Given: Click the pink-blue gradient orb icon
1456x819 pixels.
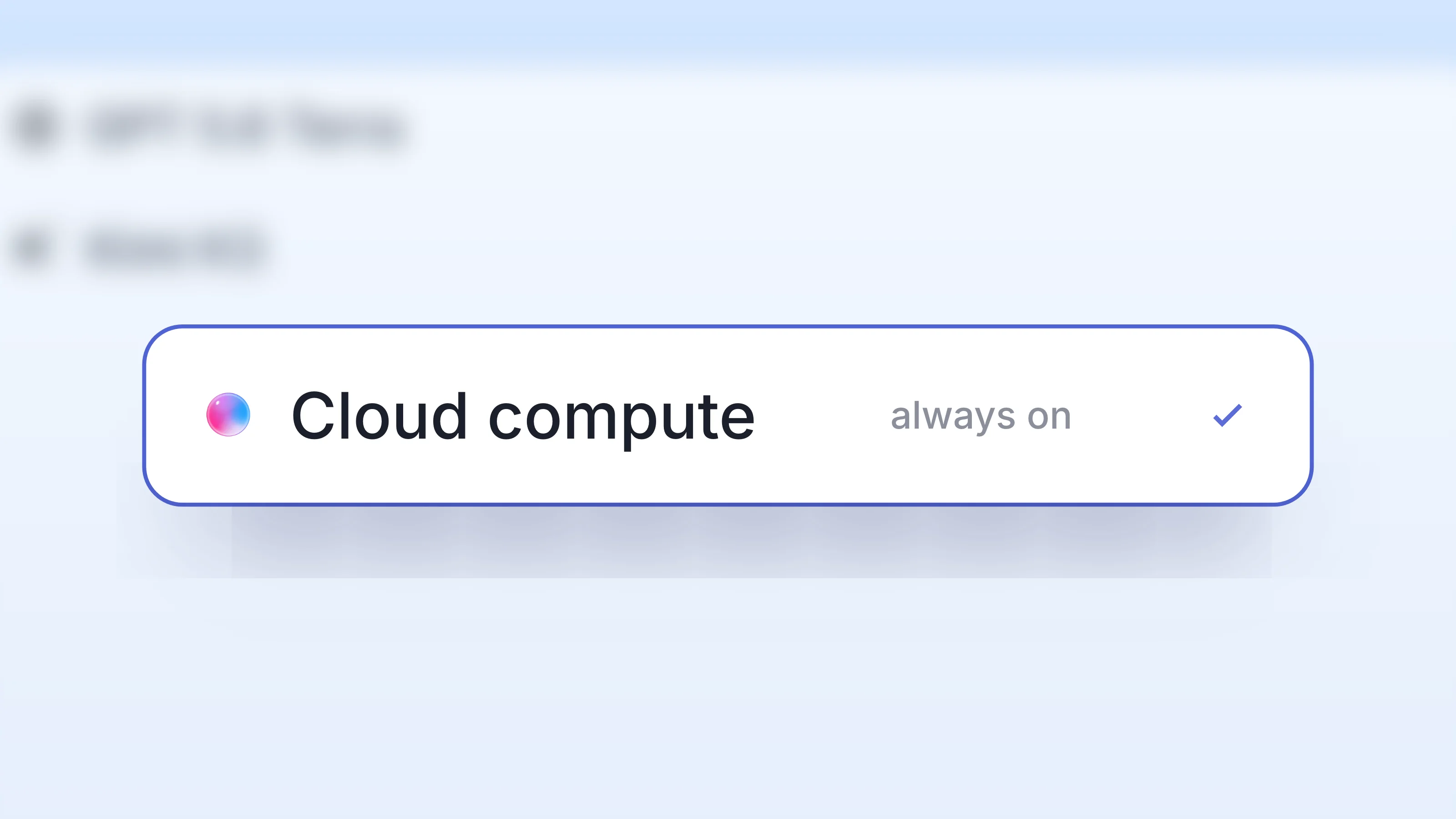Looking at the screenshot, I should (x=228, y=415).
